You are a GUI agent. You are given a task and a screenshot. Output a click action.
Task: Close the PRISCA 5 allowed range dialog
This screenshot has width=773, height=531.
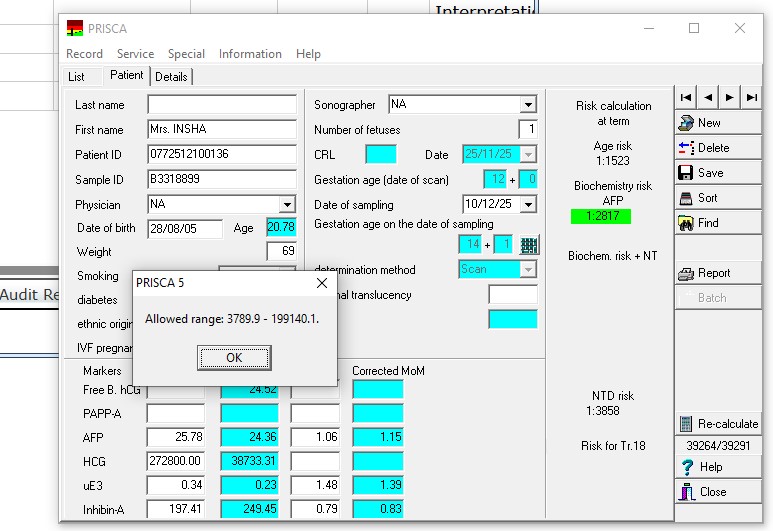[322, 283]
